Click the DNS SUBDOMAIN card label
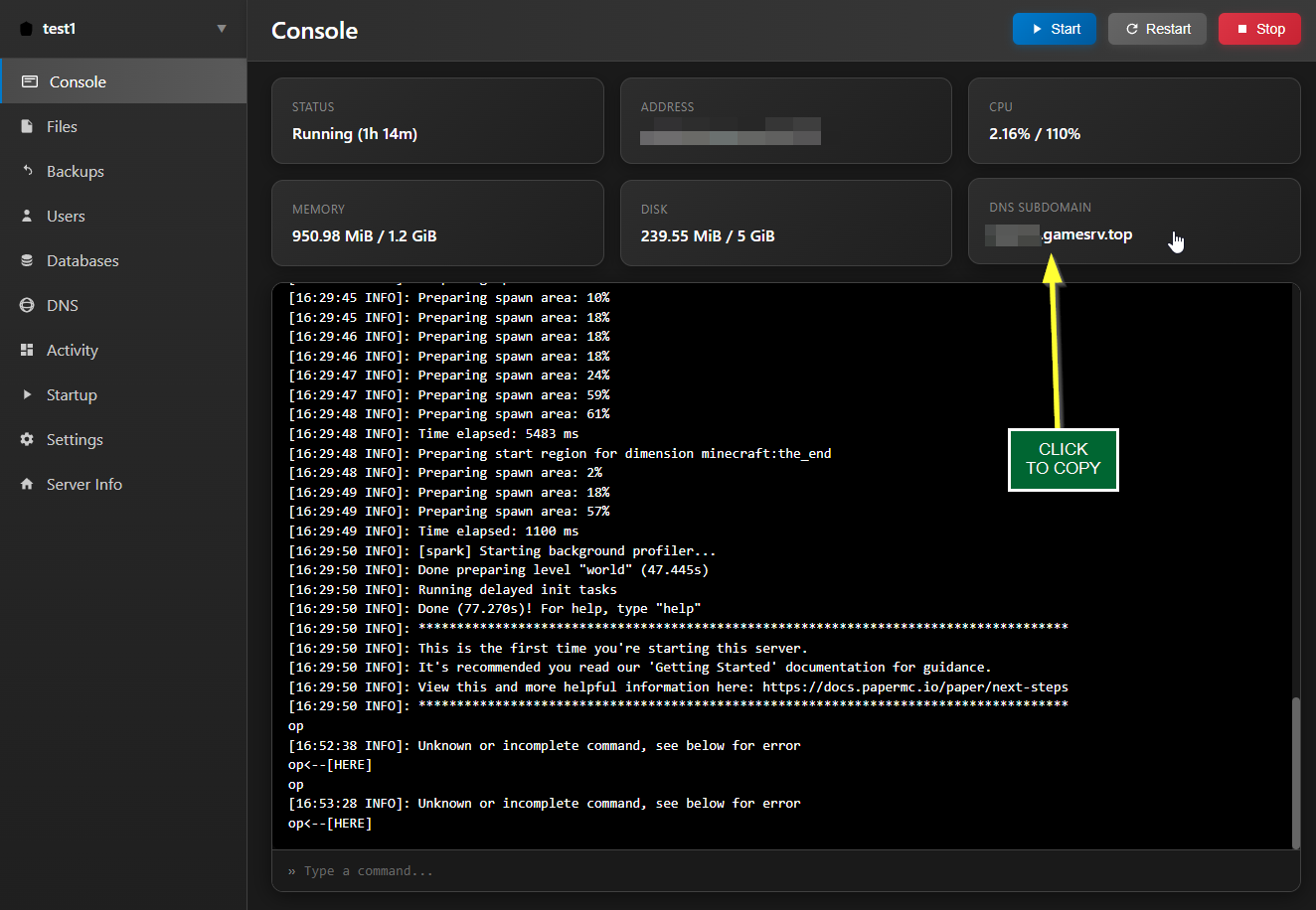 1040,208
